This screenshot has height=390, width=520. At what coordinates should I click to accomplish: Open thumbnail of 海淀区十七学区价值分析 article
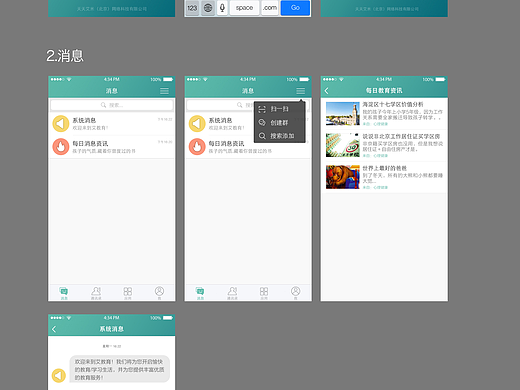tap(343, 114)
